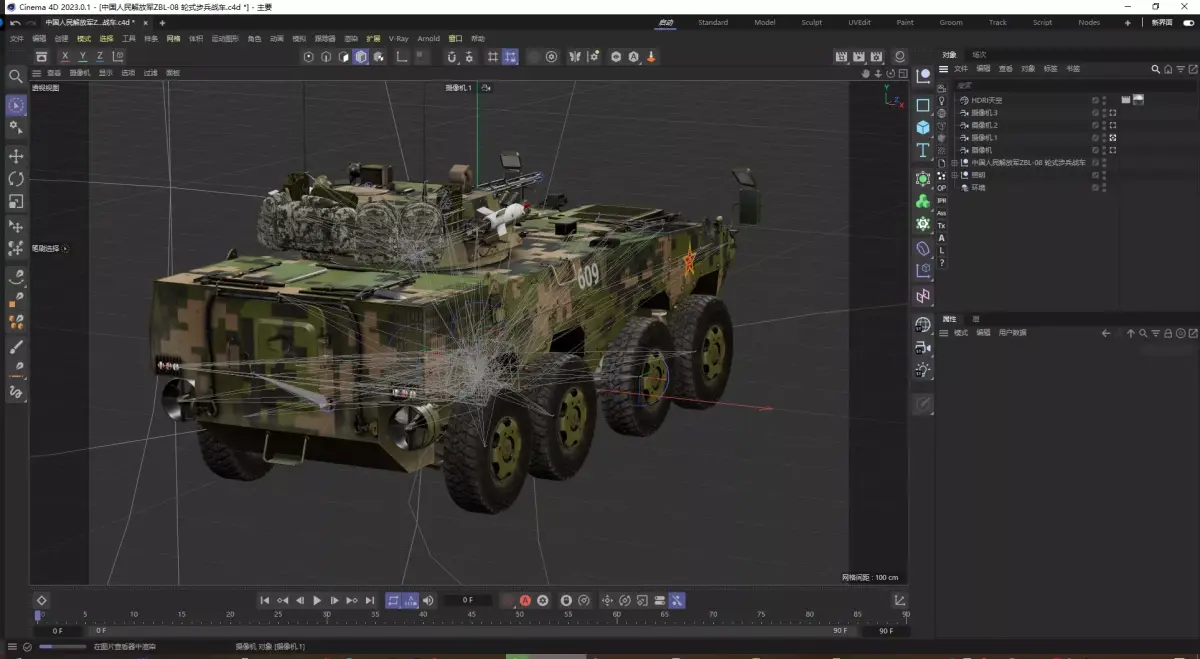
Task: Toggle the timeline sound speaker icon
Action: pos(428,600)
